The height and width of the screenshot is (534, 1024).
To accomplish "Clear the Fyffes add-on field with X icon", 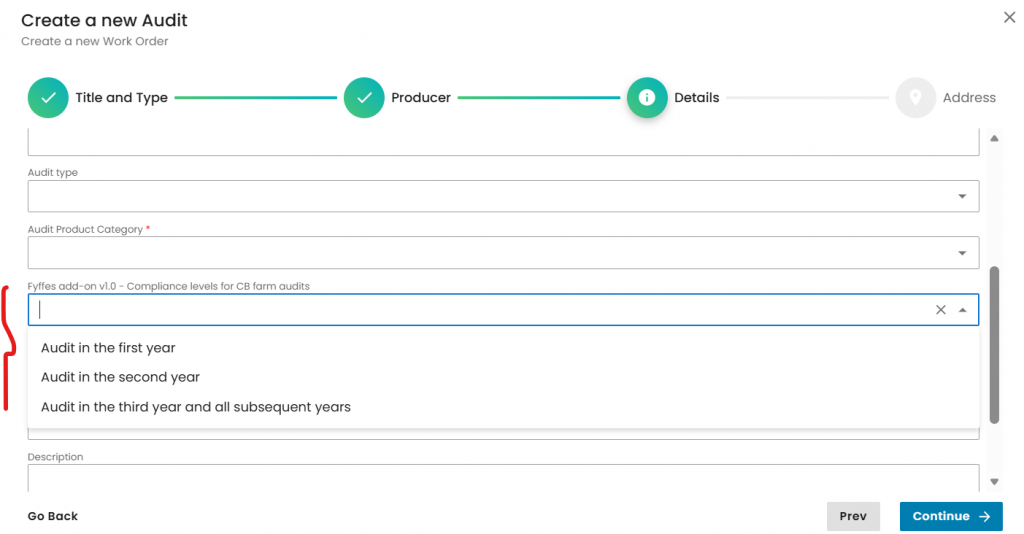I will 940,310.
